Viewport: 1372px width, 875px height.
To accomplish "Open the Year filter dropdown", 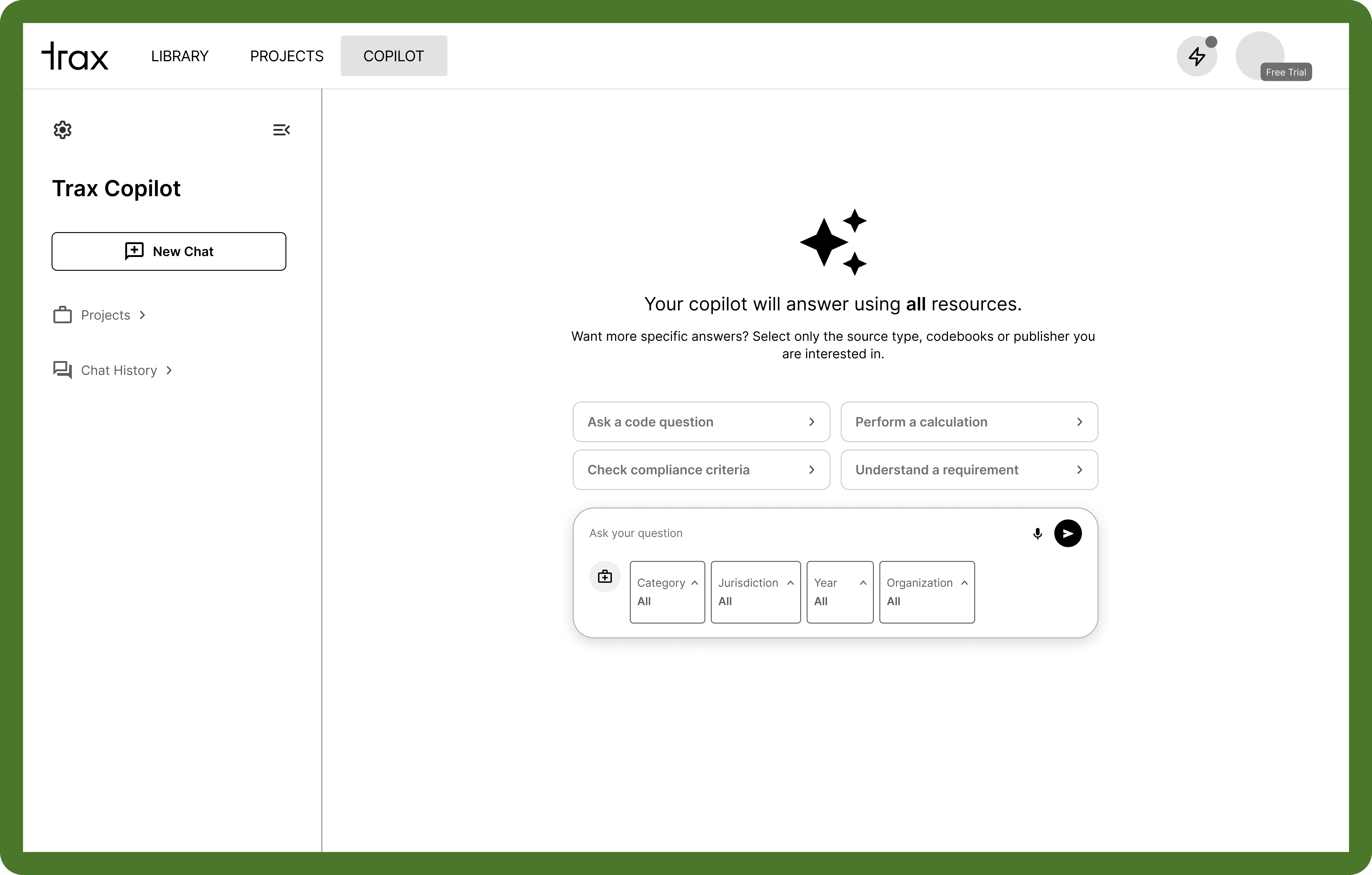I will 840,592.
